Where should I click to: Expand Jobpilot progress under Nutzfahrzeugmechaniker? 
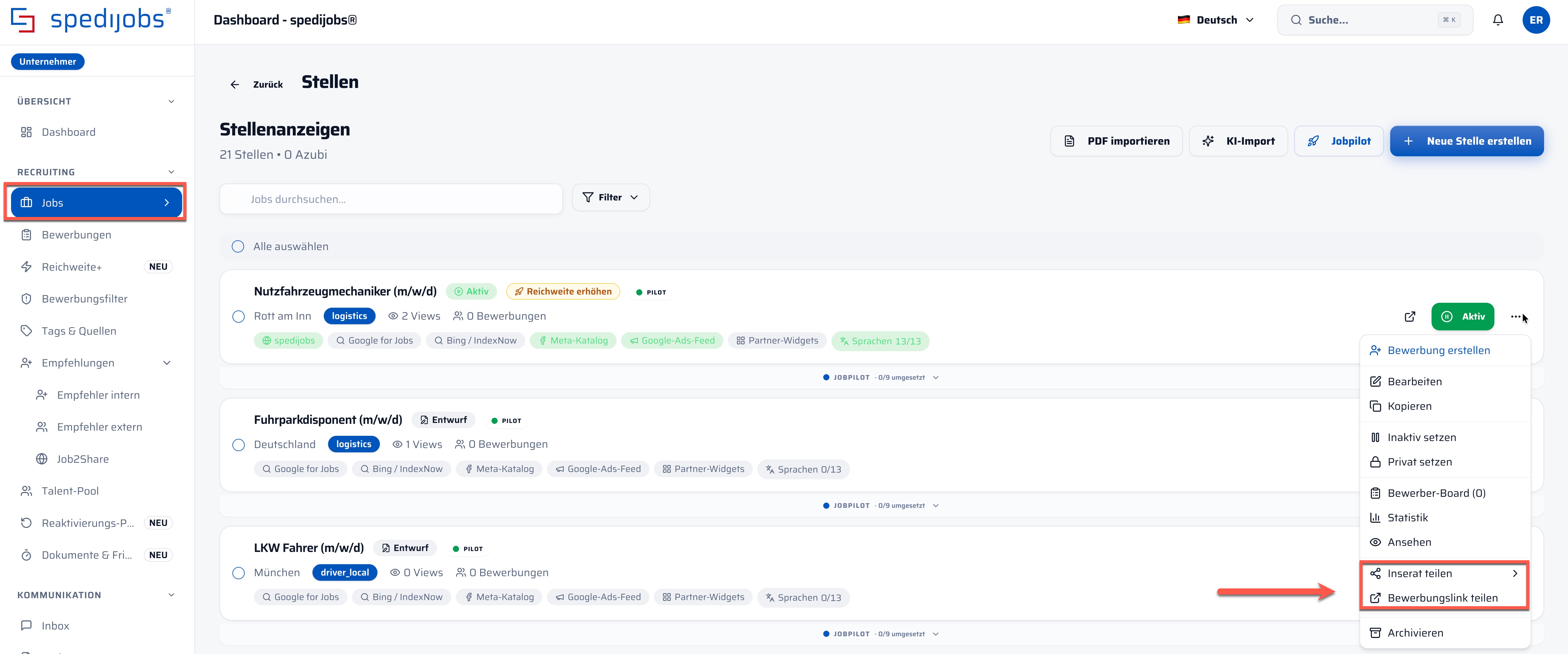pos(881,377)
